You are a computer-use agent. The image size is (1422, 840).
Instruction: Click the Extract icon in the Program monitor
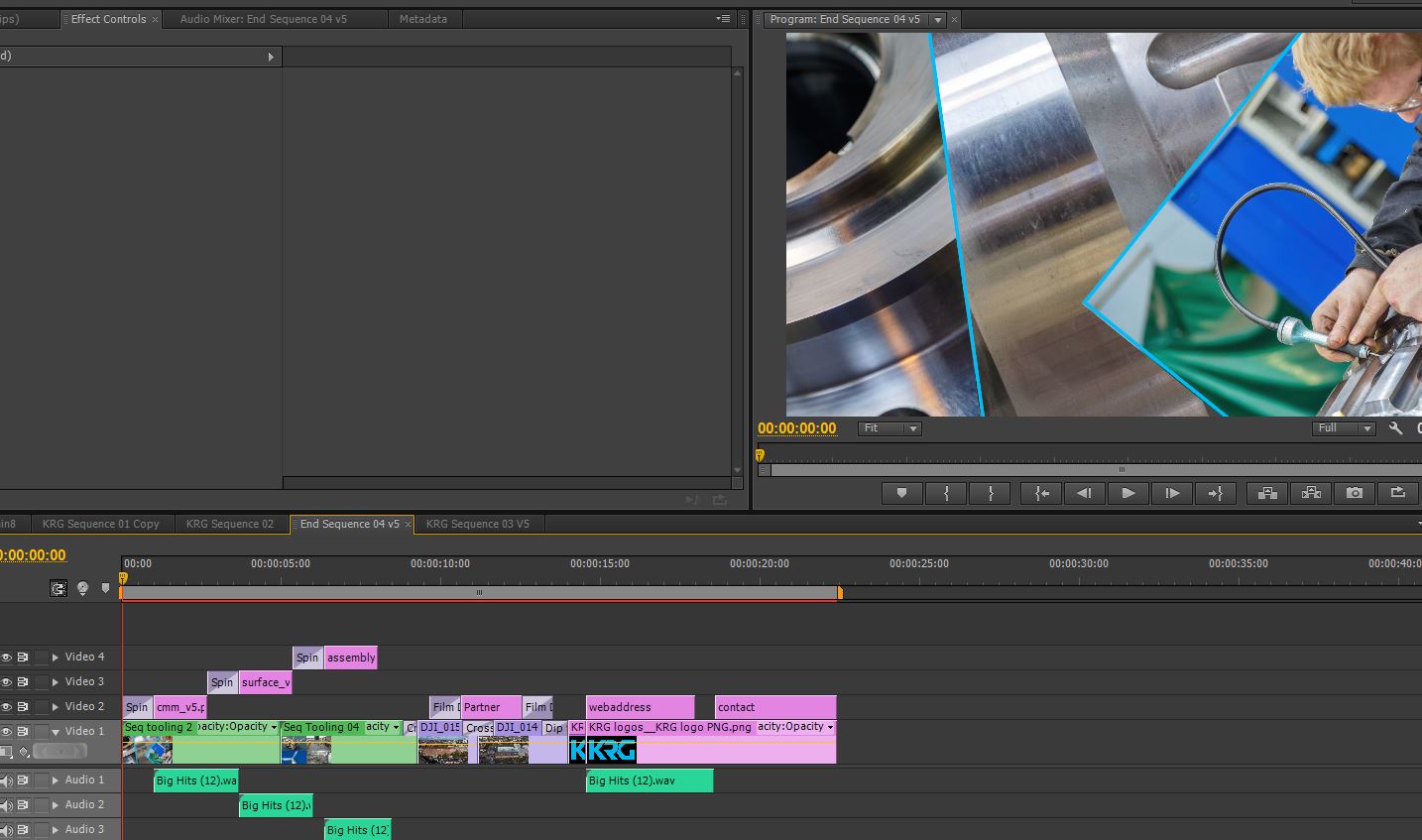(x=1311, y=493)
